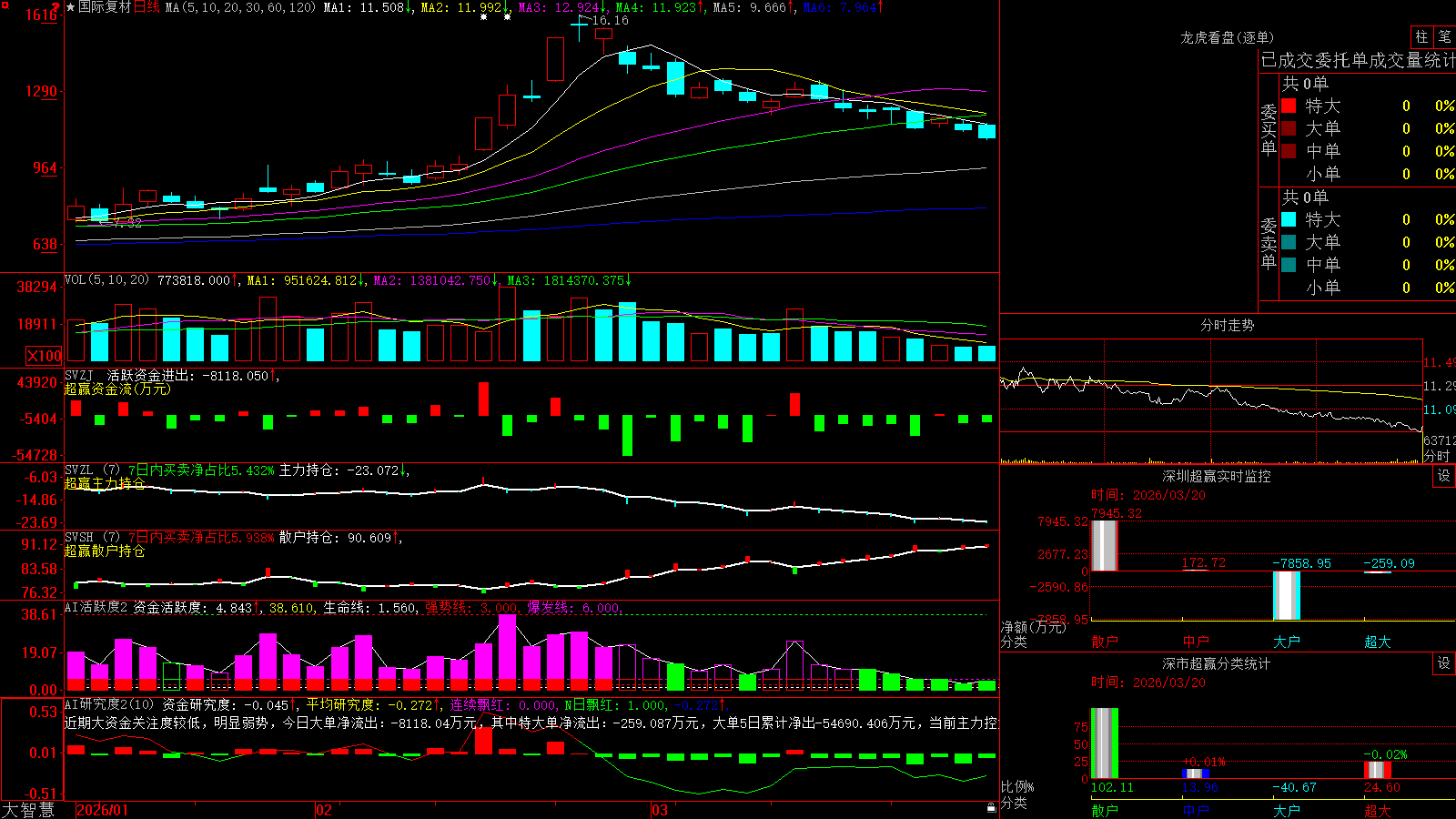Select the green MA4: 11.923 value
The image size is (1456, 819).
click(x=656, y=7)
